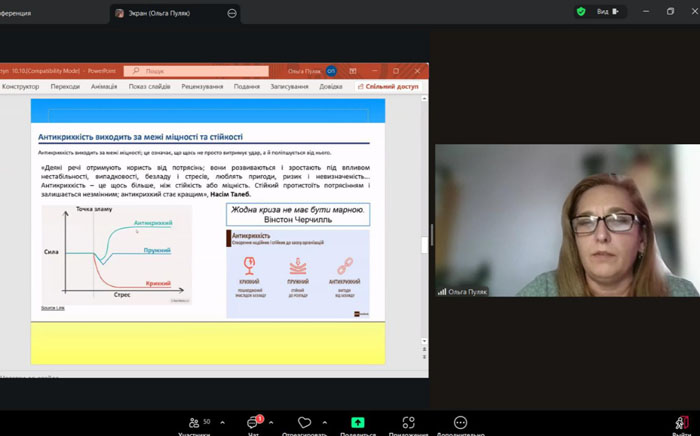Screen dimensions: 700x436
Task: Click the green security shield icon
Action: pos(581,12)
